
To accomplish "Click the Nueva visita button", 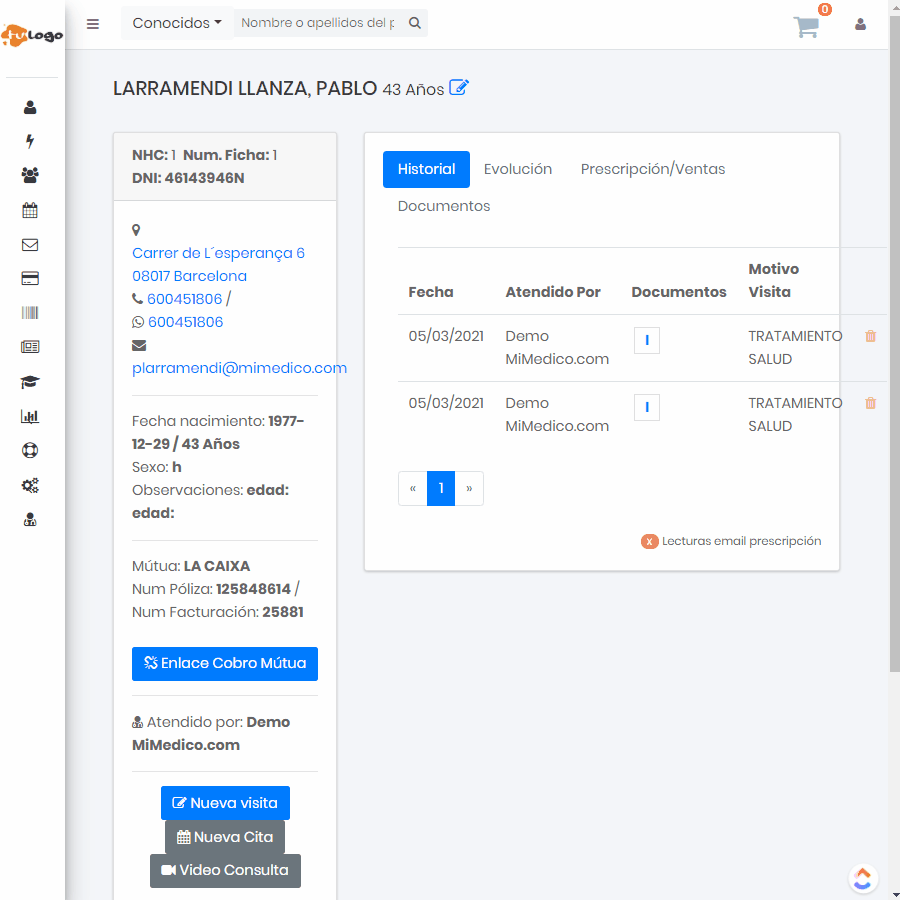I will [x=226, y=803].
